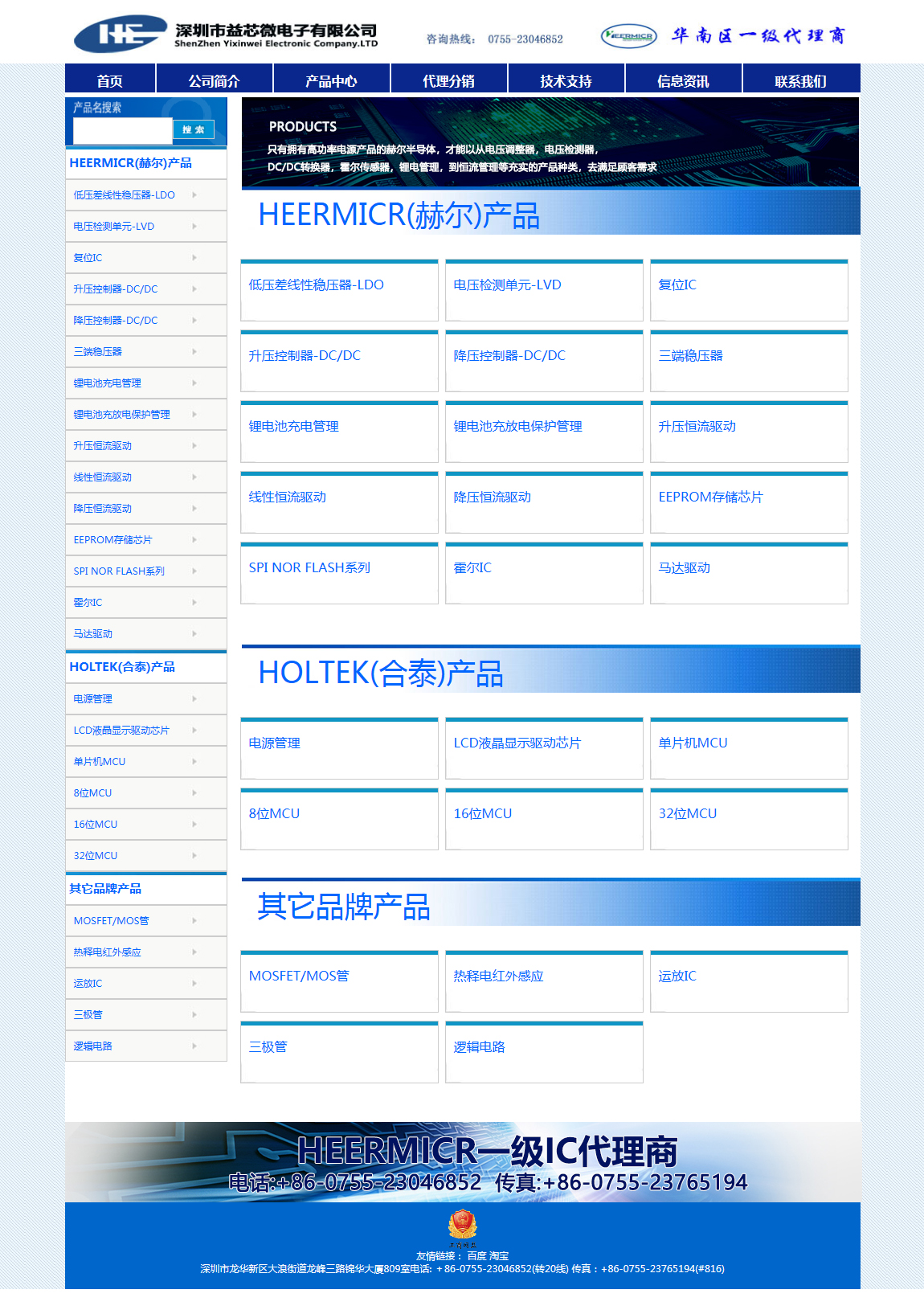Image resolution: width=924 pixels, height=1306 pixels.
Task: Open sidebar link 电压检测单元-LVD
Action: coord(114,227)
